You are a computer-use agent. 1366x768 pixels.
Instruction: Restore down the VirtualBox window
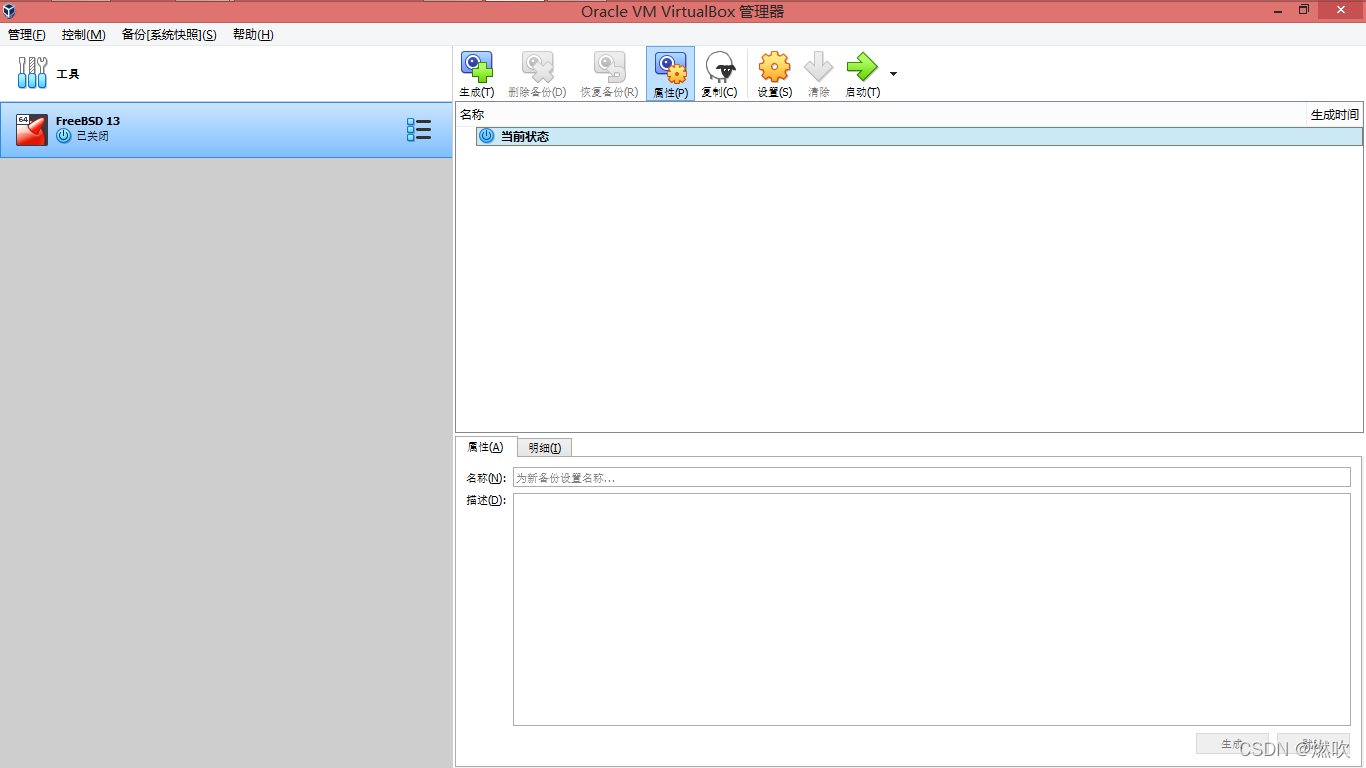click(x=1304, y=10)
